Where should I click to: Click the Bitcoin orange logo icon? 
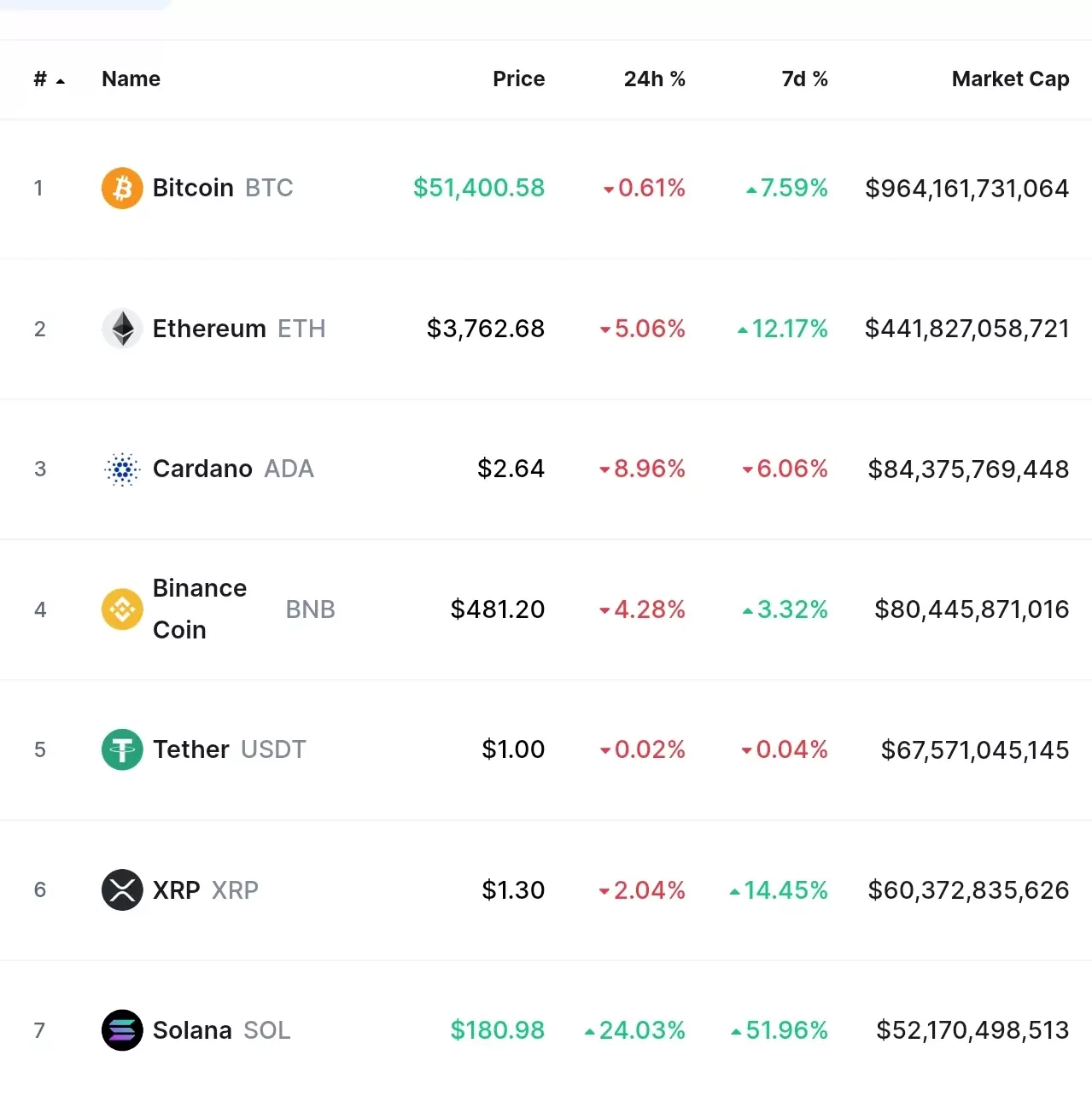pos(122,188)
